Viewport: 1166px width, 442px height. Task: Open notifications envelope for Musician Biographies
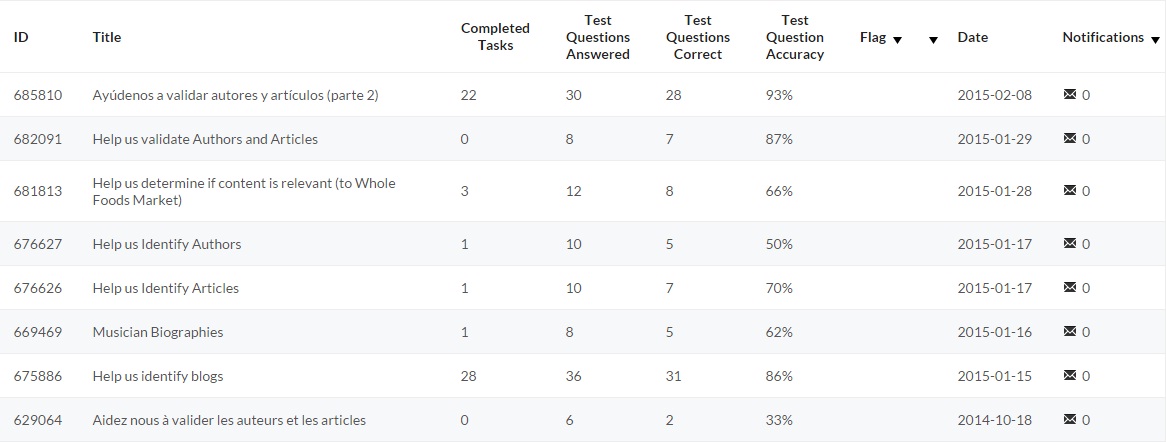[1070, 332]
